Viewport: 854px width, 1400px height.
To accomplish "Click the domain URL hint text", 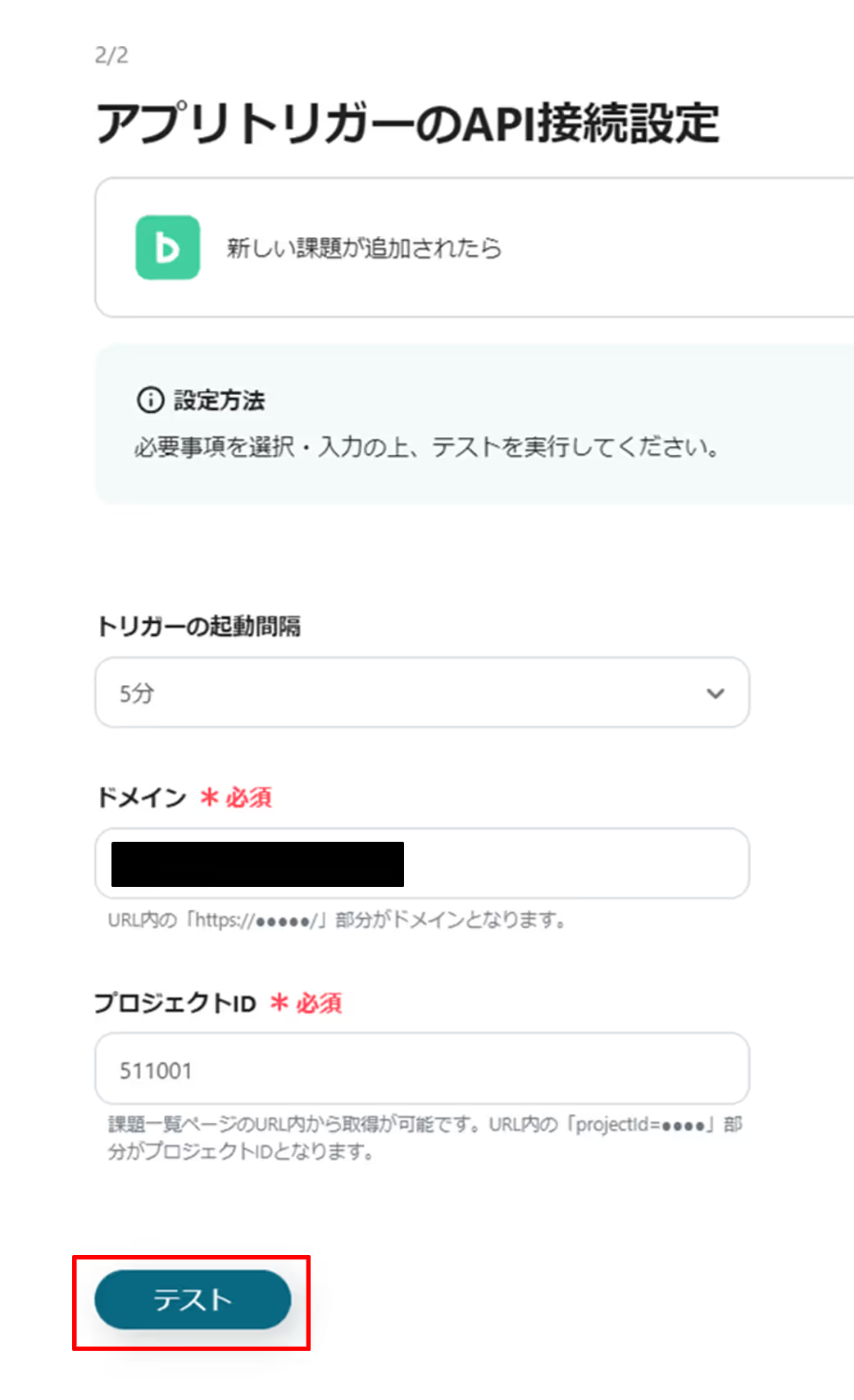I will click(338, 920).
